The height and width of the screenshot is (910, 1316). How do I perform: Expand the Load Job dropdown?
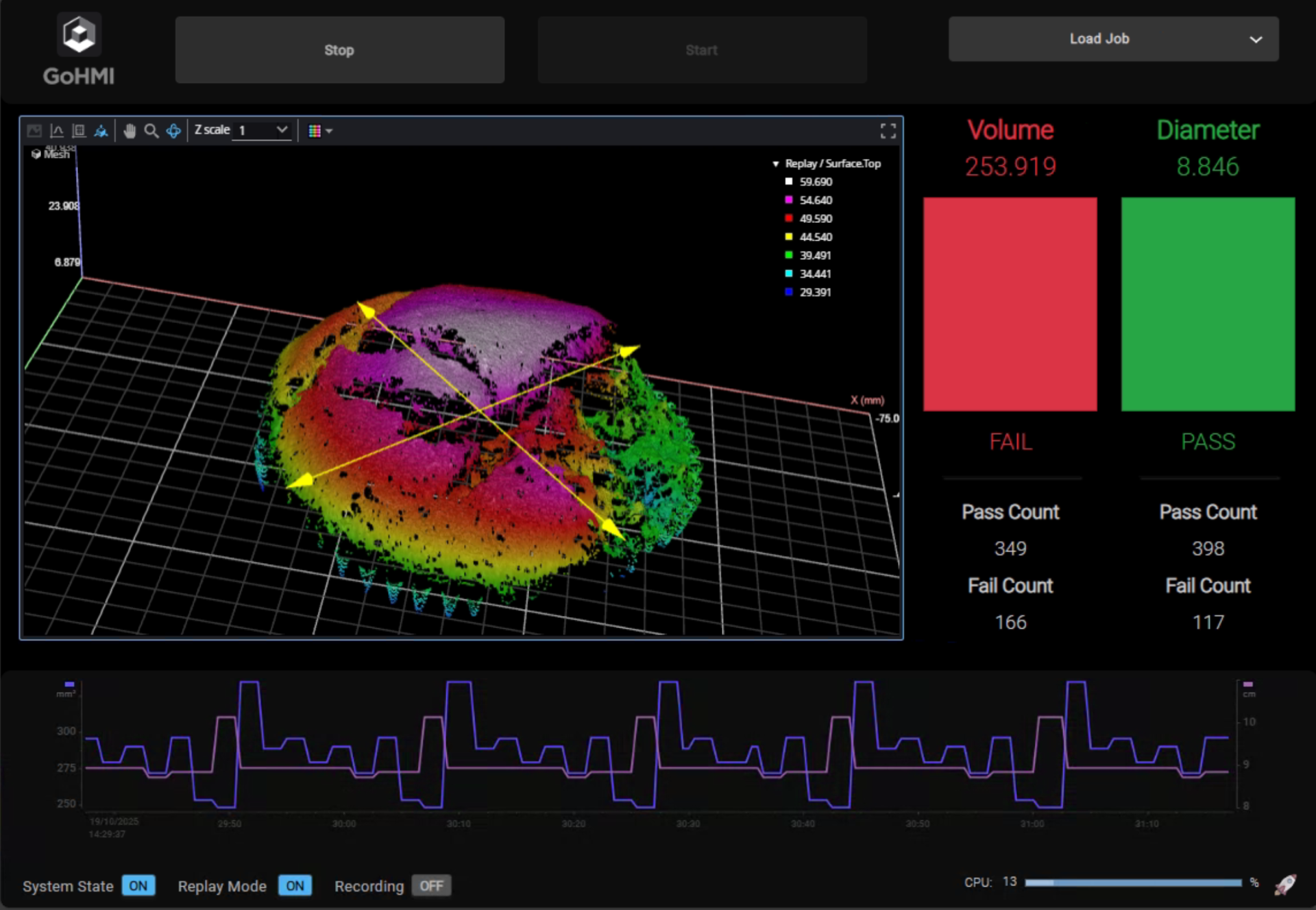[1113, 39]
